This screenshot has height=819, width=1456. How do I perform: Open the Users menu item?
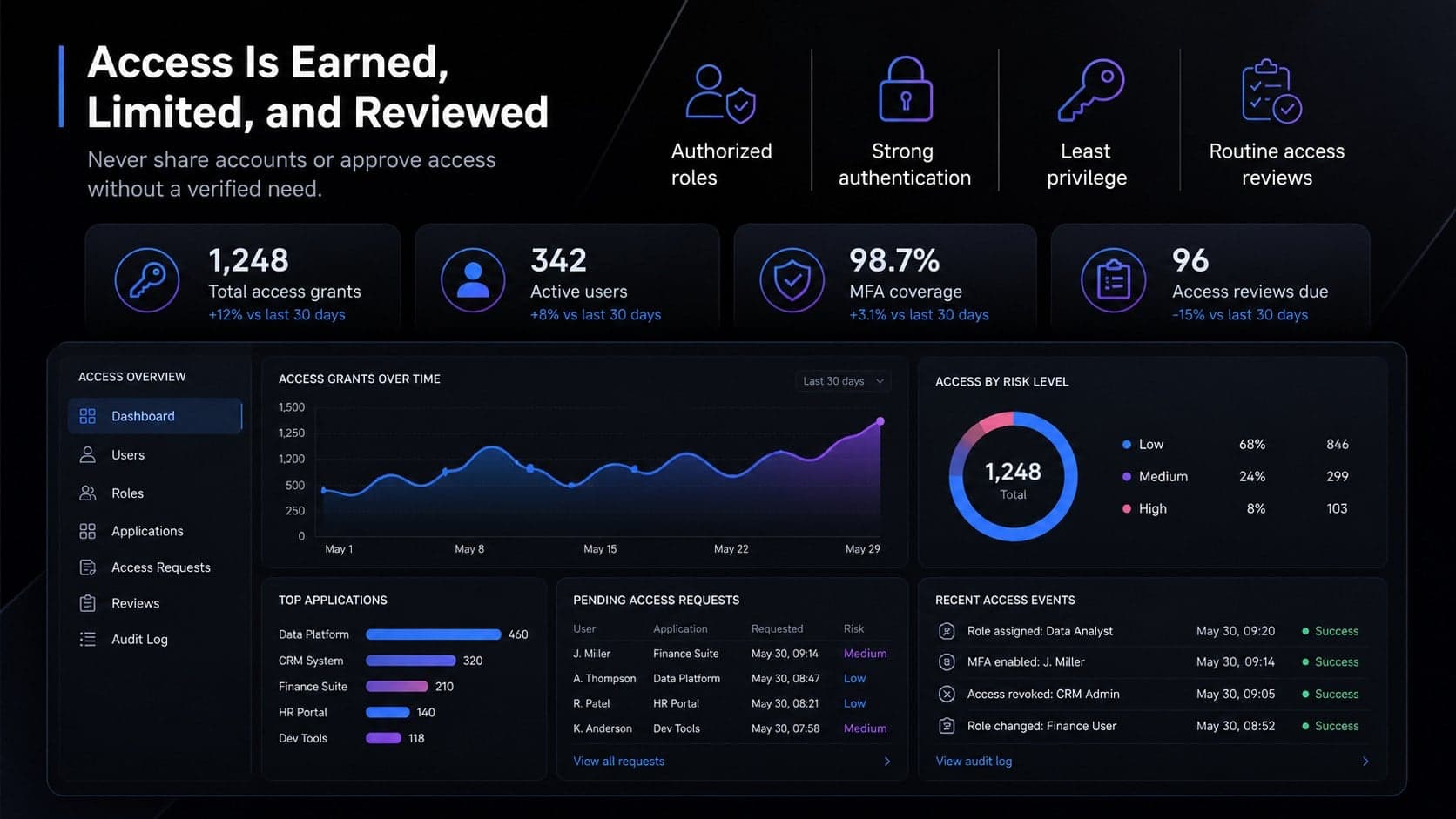[x=155, y=455]
